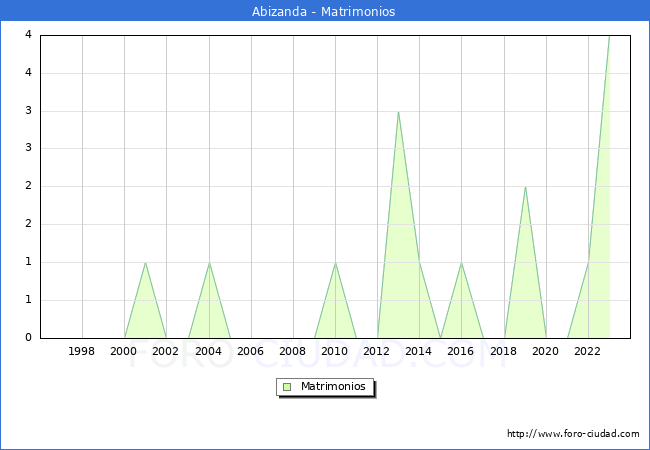Select the 2010 data peak

point(335,263)
